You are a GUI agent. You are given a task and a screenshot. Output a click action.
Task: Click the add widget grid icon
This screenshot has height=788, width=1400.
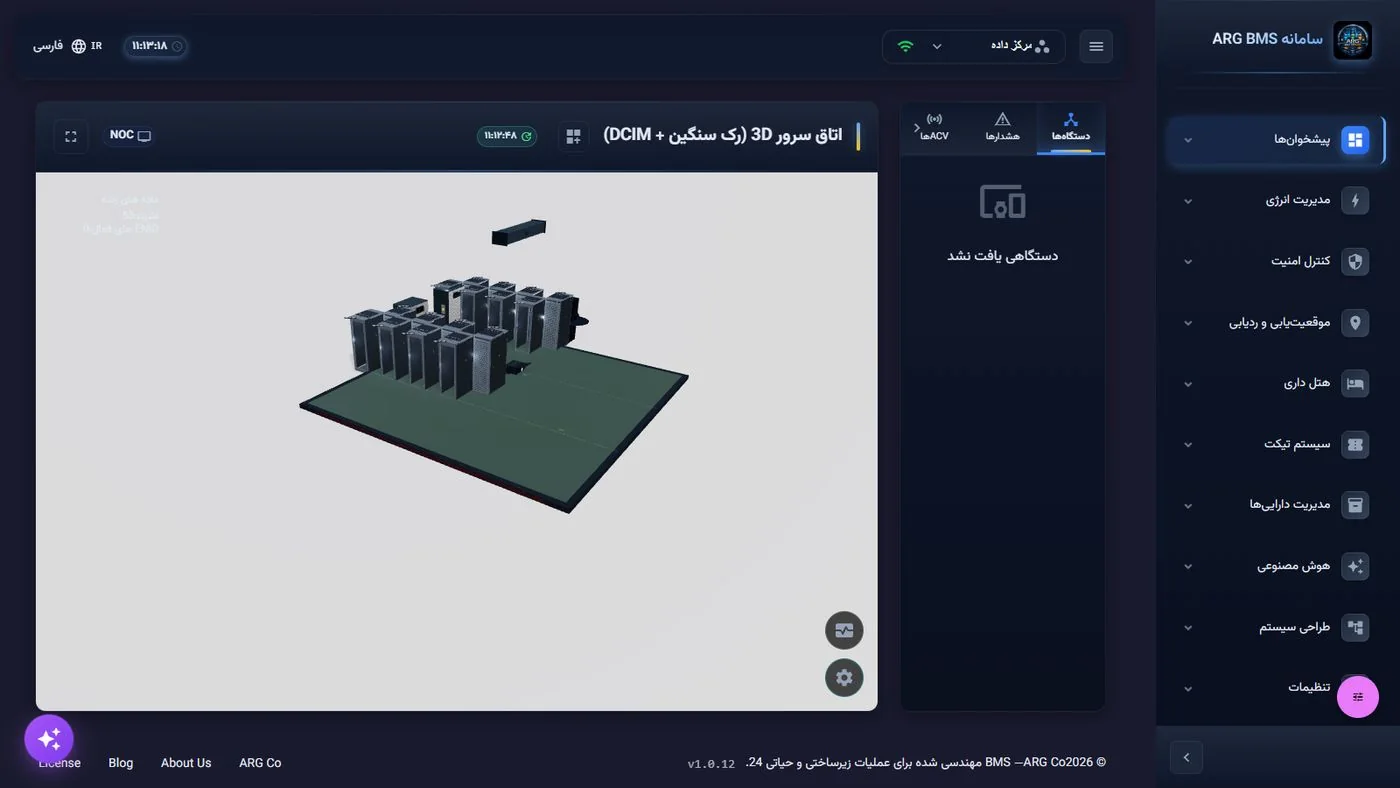pyautogui.click(x=573, y=136)
